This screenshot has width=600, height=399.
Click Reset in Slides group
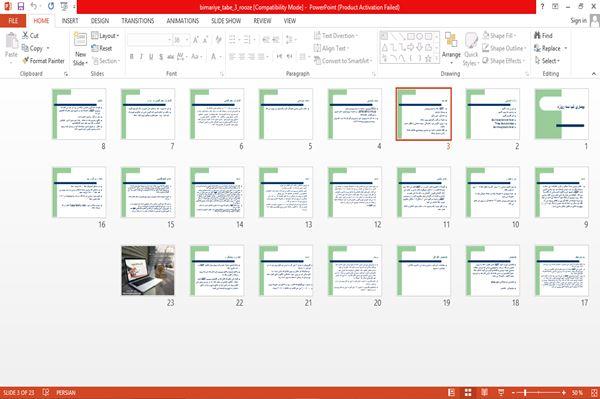[102, 48]
